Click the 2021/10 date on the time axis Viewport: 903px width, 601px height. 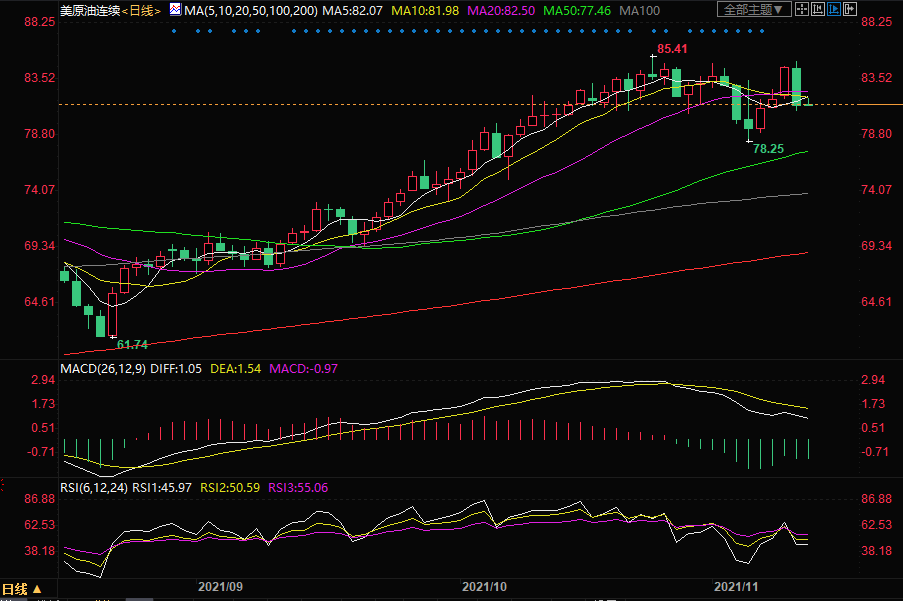485,587
